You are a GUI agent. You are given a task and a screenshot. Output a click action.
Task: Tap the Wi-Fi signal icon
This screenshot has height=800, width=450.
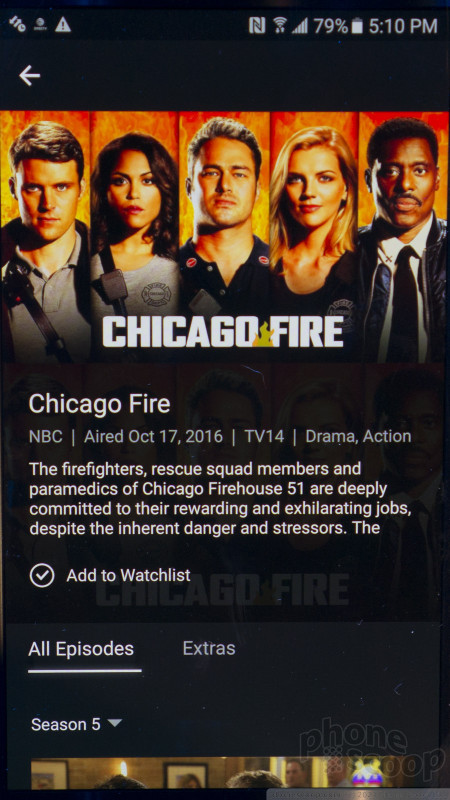[280, 25]
